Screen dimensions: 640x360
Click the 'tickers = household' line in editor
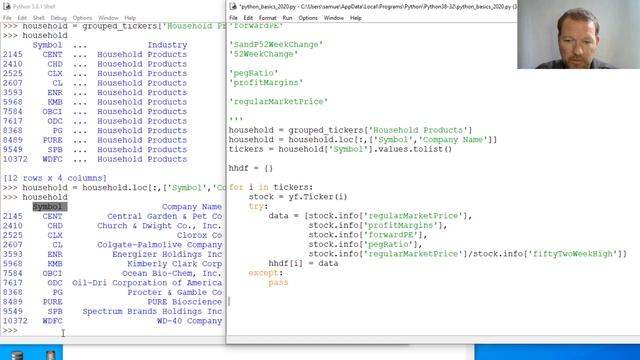[340, 149]
